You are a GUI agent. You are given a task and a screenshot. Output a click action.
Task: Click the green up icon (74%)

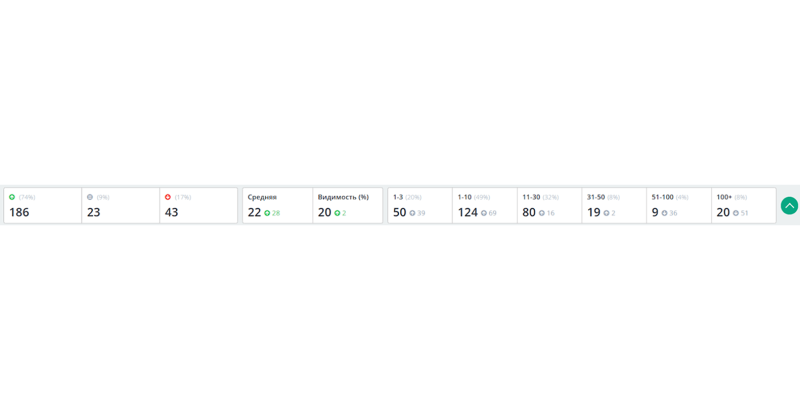(12, 197)
